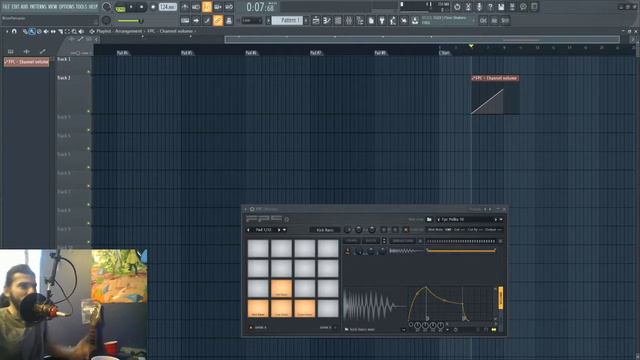The width and height of the screenshot is (640, 360).
Task: Click the save project disk icon
Action: pyautogui.click(x=501, y=7)
